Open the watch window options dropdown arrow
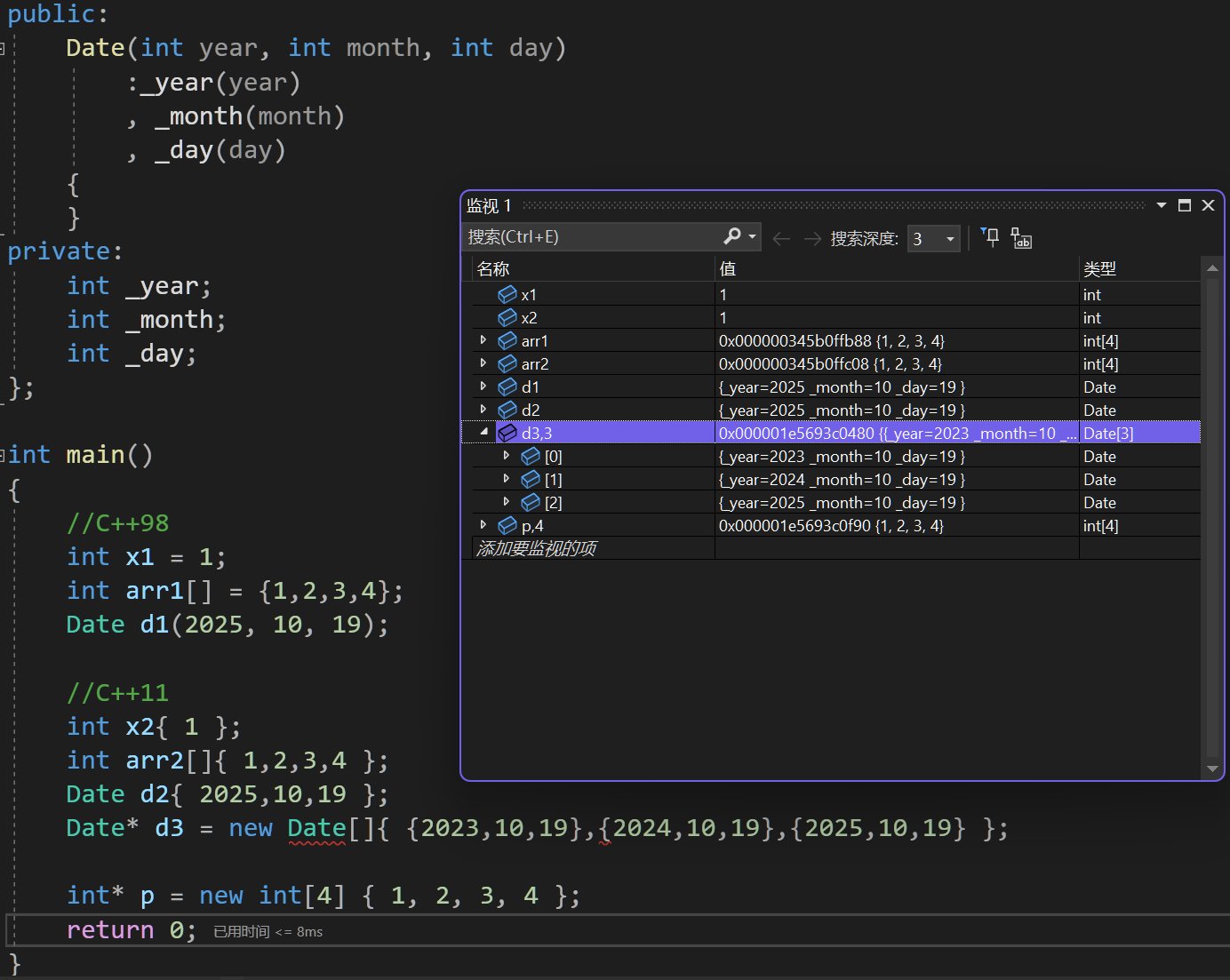The width and height of the screenshot is (1230, 980). [x=1162, y=205]
